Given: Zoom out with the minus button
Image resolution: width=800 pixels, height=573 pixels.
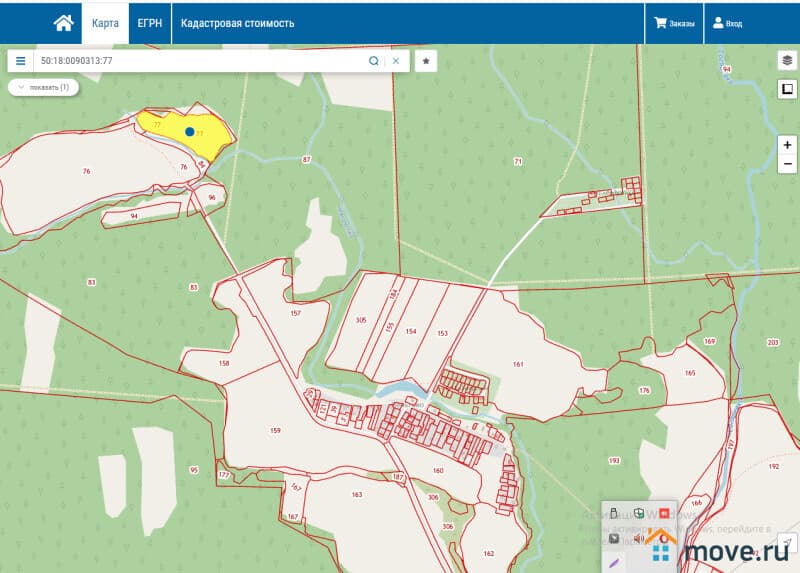Looking at the screenshot, I should pyautogui.click(x=788, y=164).
